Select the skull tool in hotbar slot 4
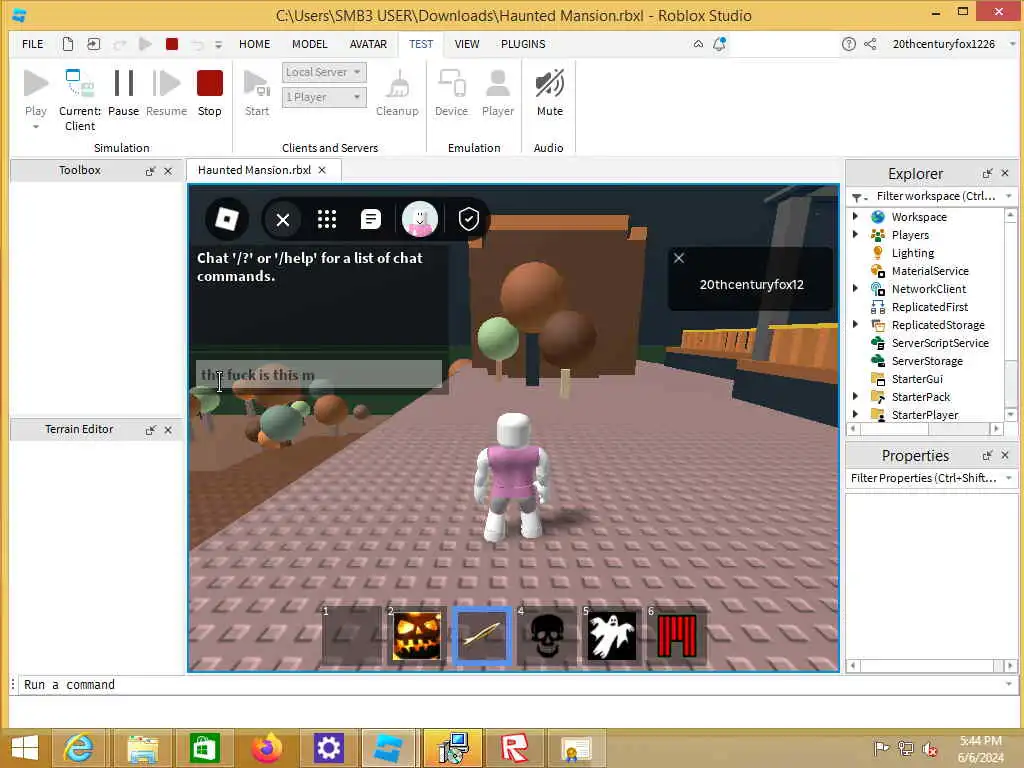 [x=547, y=635]
